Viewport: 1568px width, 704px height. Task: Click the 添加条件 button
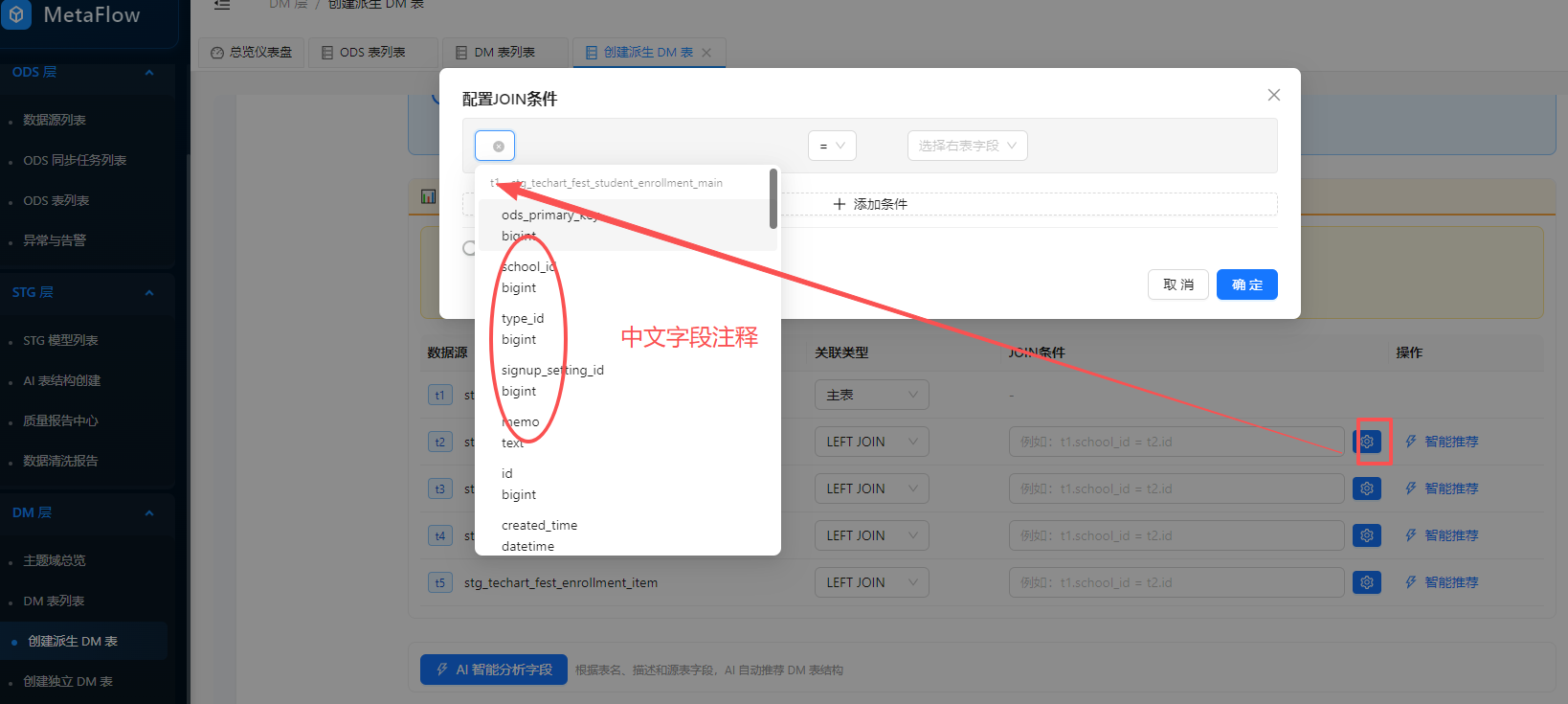(x=869, y=204)
